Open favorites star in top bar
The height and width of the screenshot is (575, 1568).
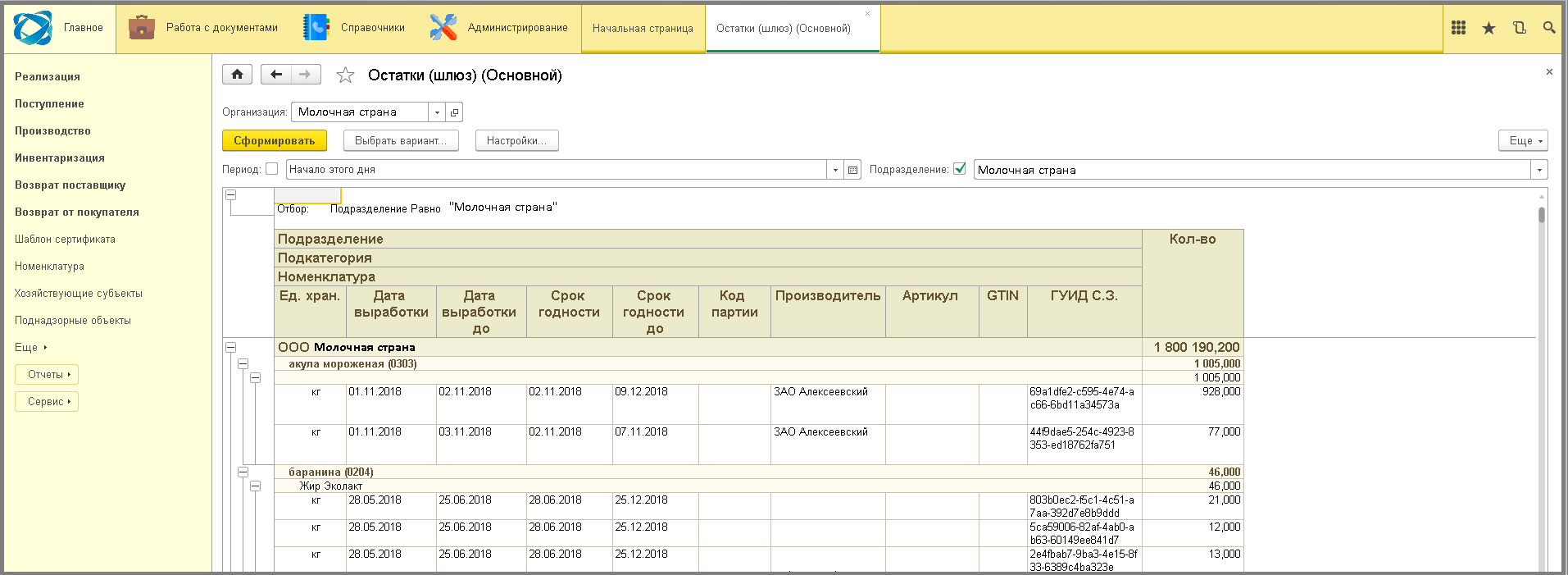point(1488,28)
